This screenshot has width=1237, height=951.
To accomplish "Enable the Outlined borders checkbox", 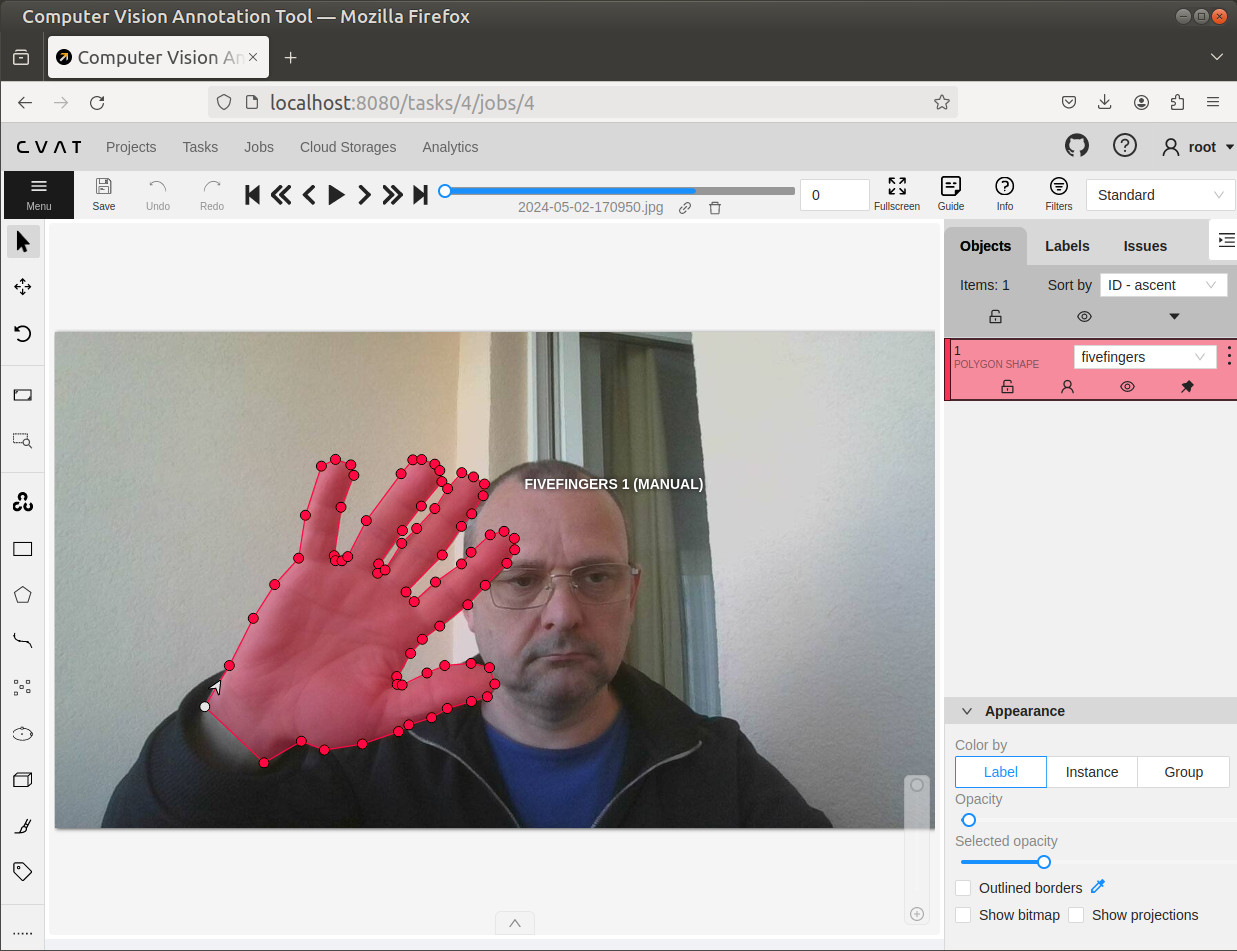I will tap(963, 888).
